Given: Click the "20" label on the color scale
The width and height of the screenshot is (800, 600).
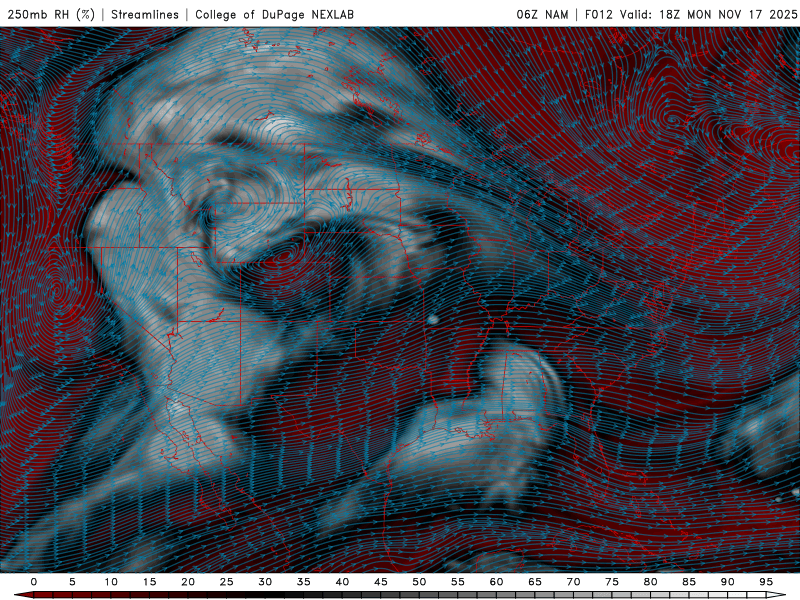Looking at the screenshot, I should [x=188, y=582].
